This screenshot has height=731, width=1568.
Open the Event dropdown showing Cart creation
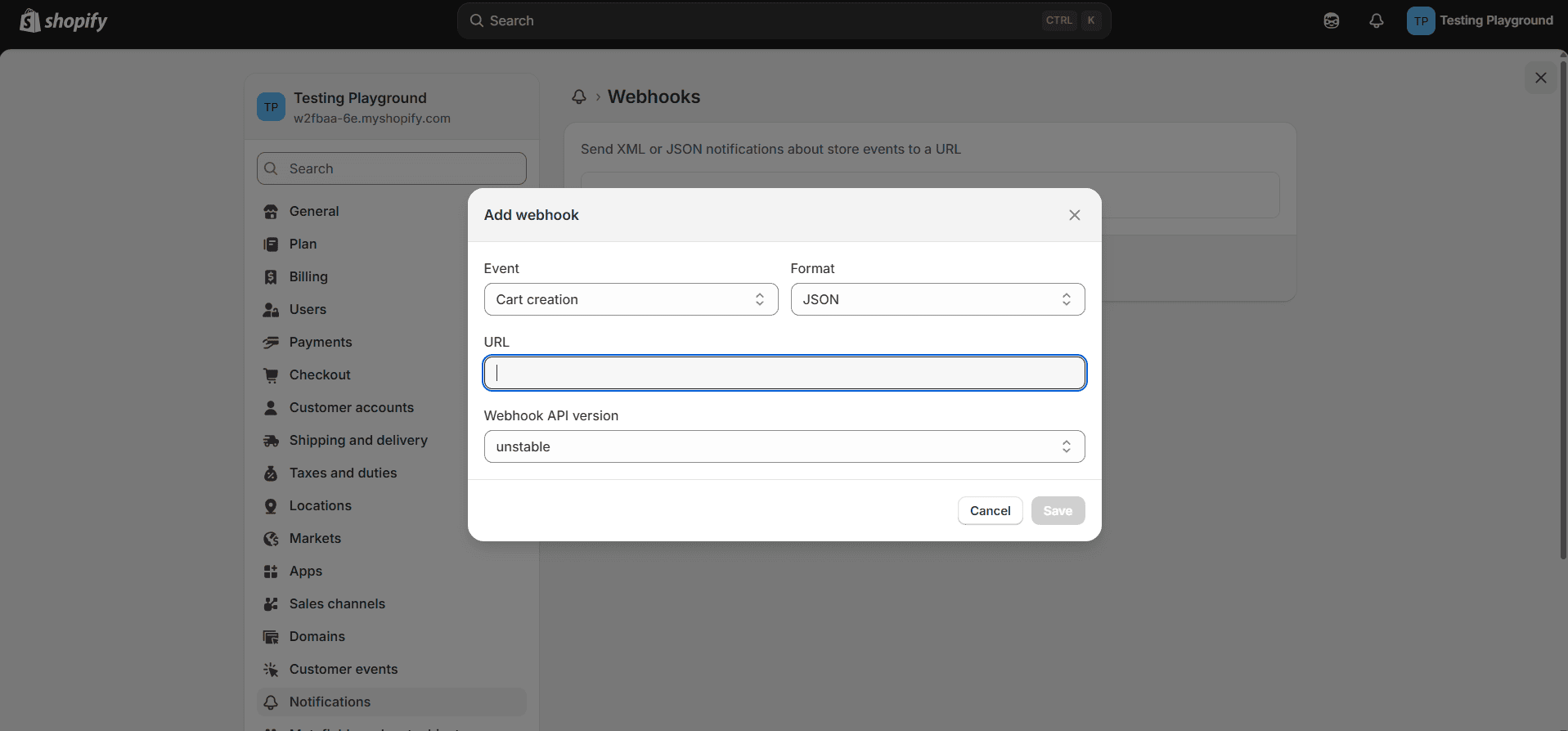click(631, 299)
